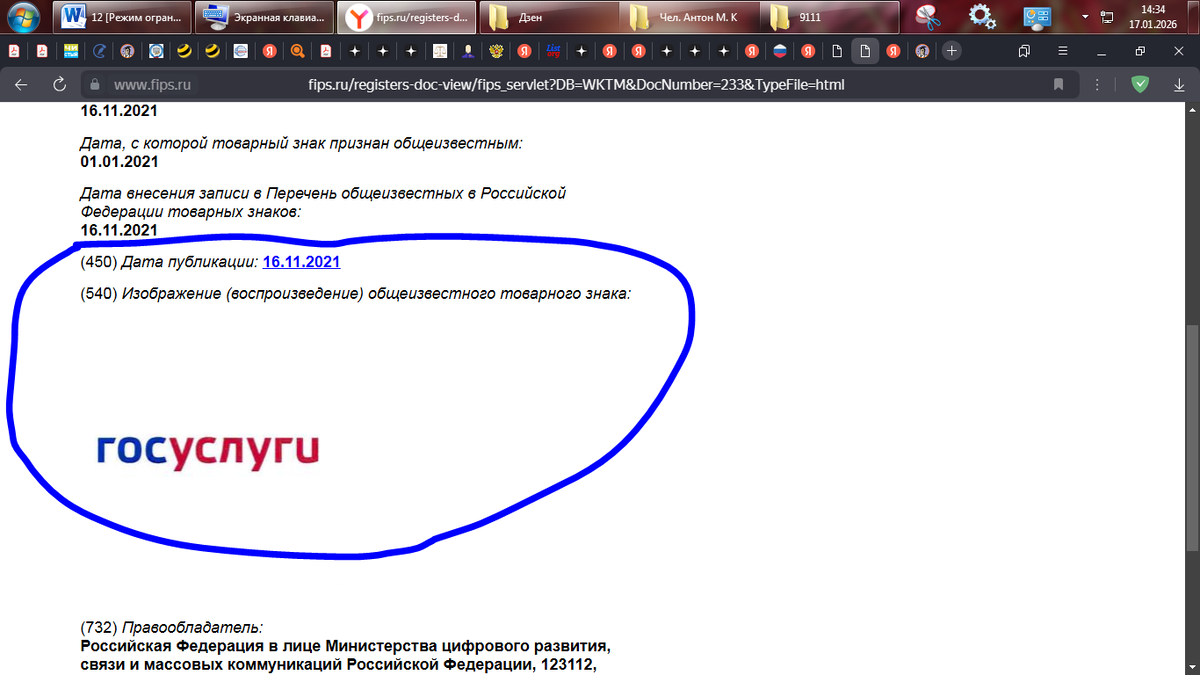Viewport: 1200px width, 675px height.
Task: Click the 'Российская Федерация в лице Министерства' line
Action: [346, 646]
